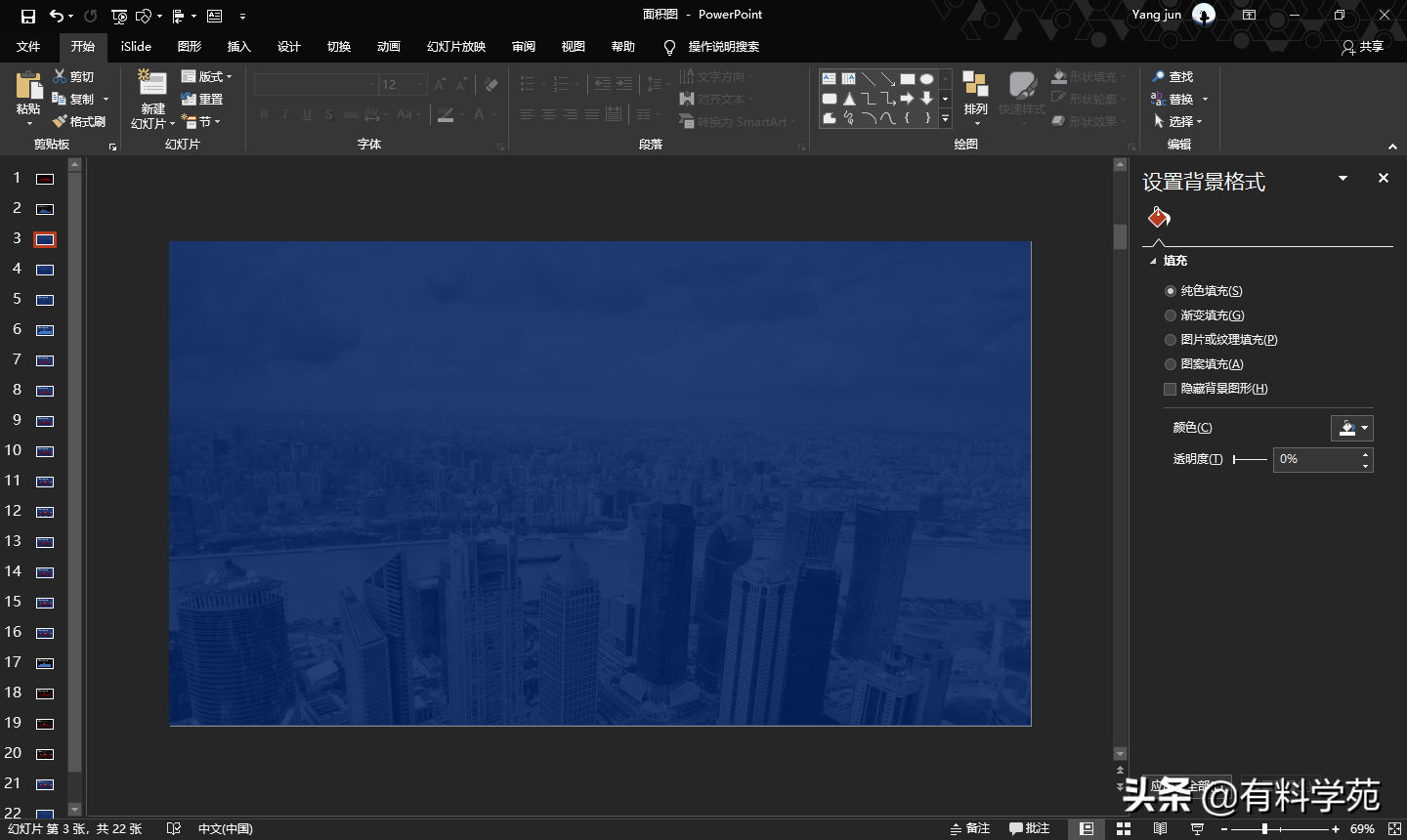Open the Design (设计) ribbon tab
Viewport: 1407px width, 840px height.
(x=288, y=47)
